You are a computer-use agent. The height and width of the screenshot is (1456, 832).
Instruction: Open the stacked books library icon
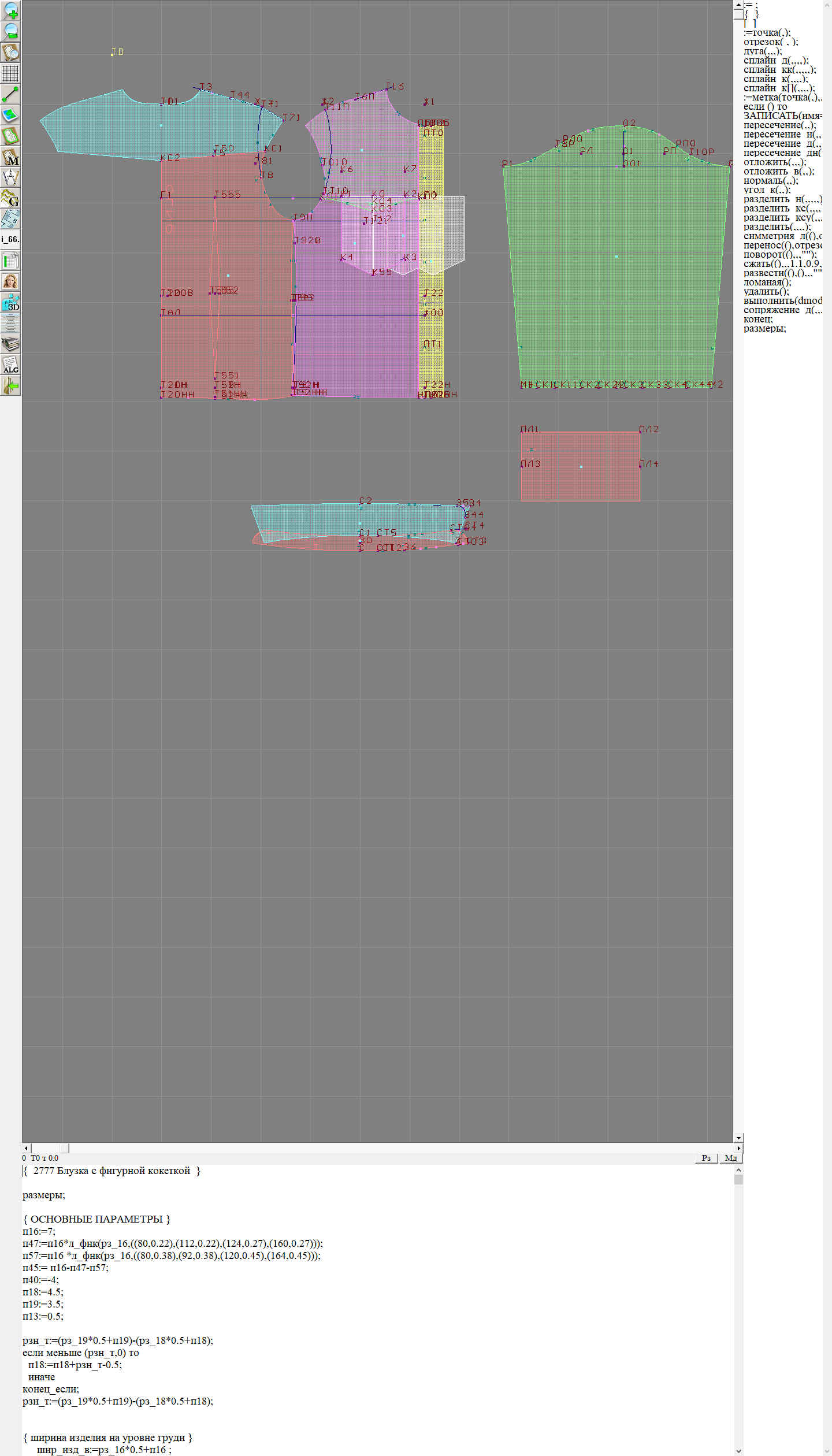10,344
